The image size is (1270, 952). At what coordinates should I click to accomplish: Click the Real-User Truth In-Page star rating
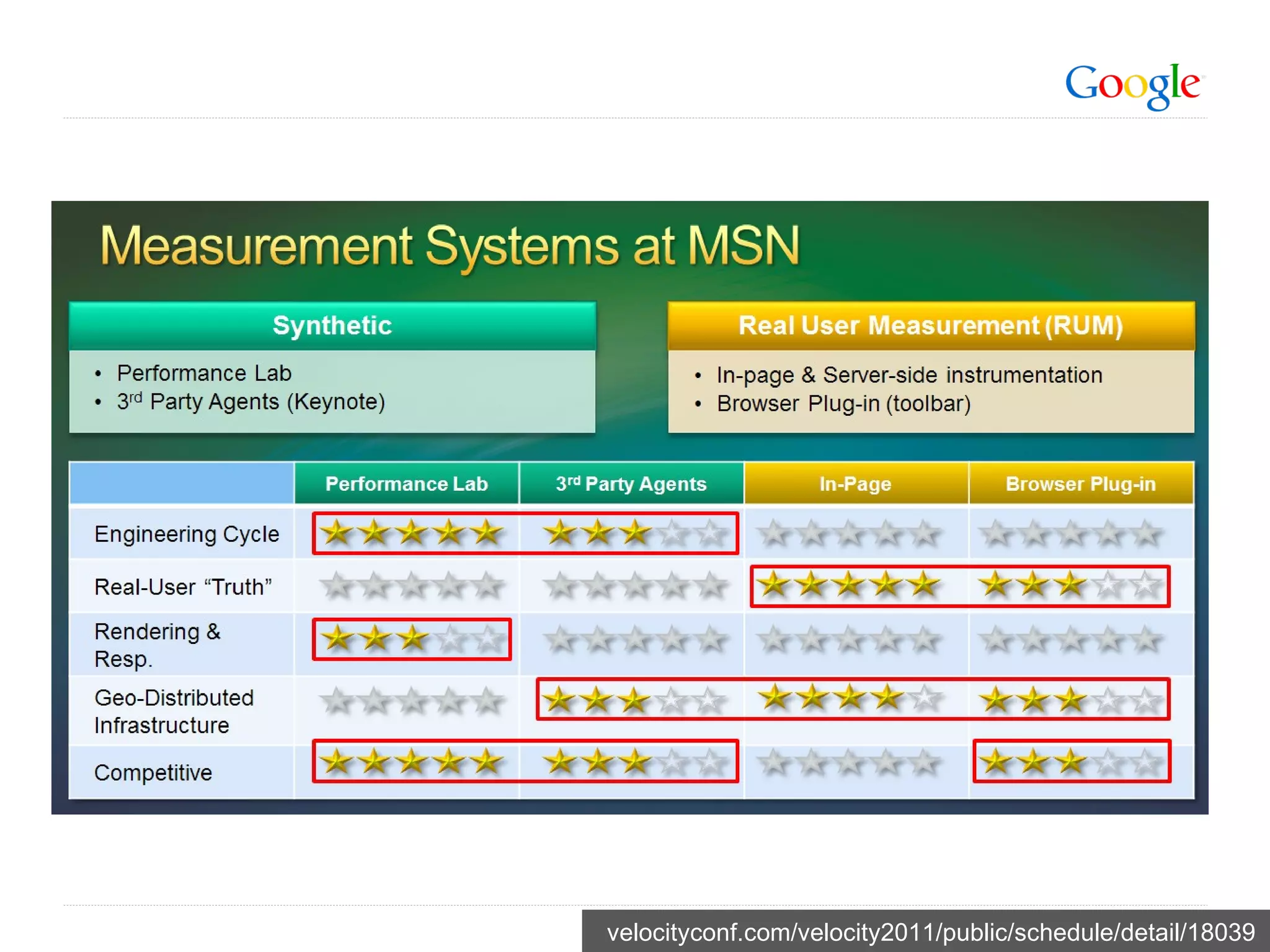[x=848, y=584]
